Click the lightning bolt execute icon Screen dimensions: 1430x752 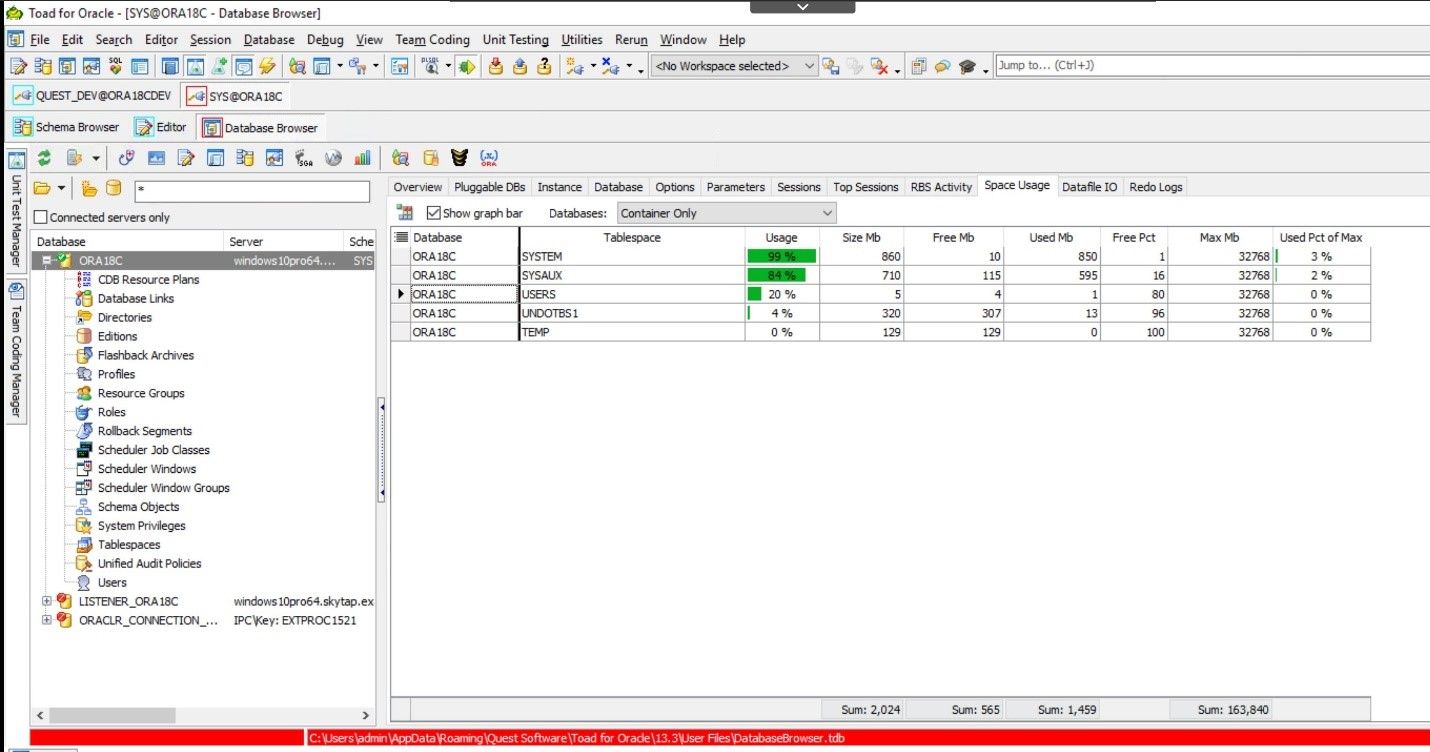(x=267, y=67)
